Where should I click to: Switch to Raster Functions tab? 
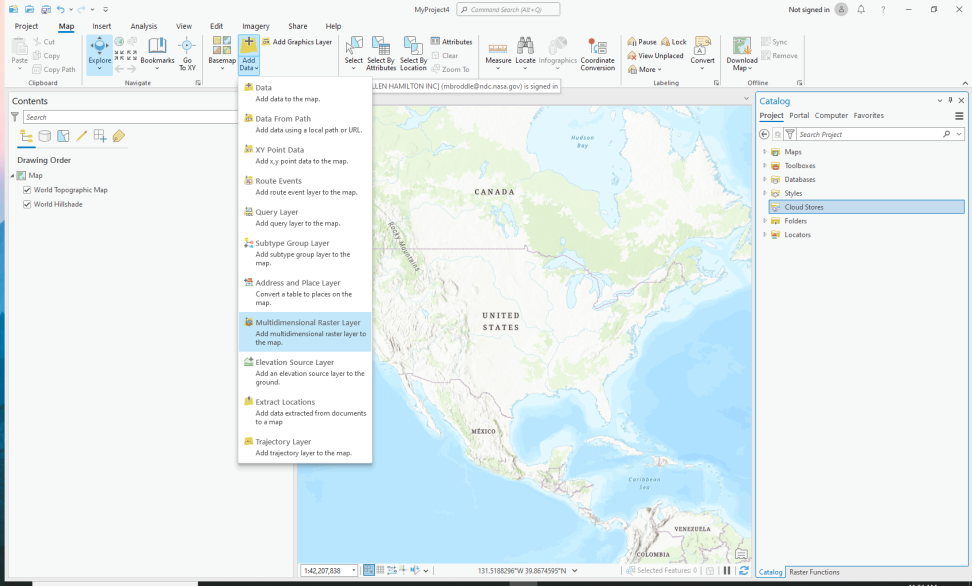(x=814, y=572)
